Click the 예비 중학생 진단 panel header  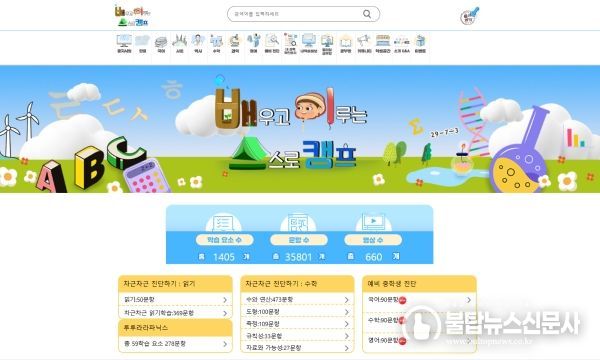419,284
